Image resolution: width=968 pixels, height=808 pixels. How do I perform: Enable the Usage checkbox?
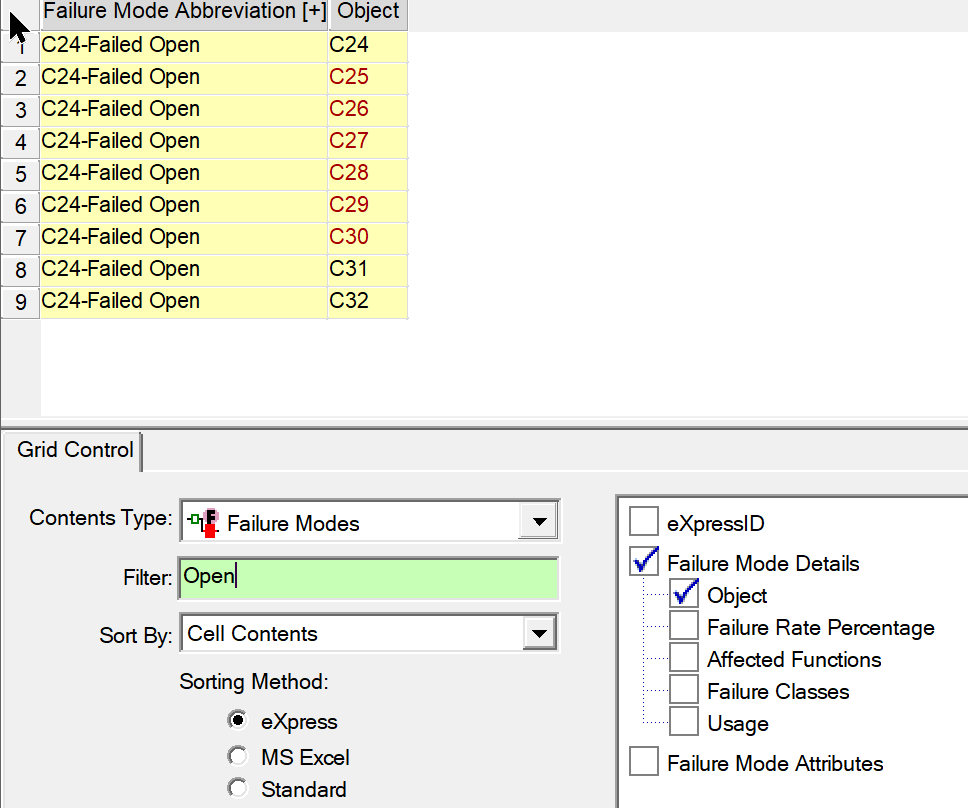click(x=684, y=722)
